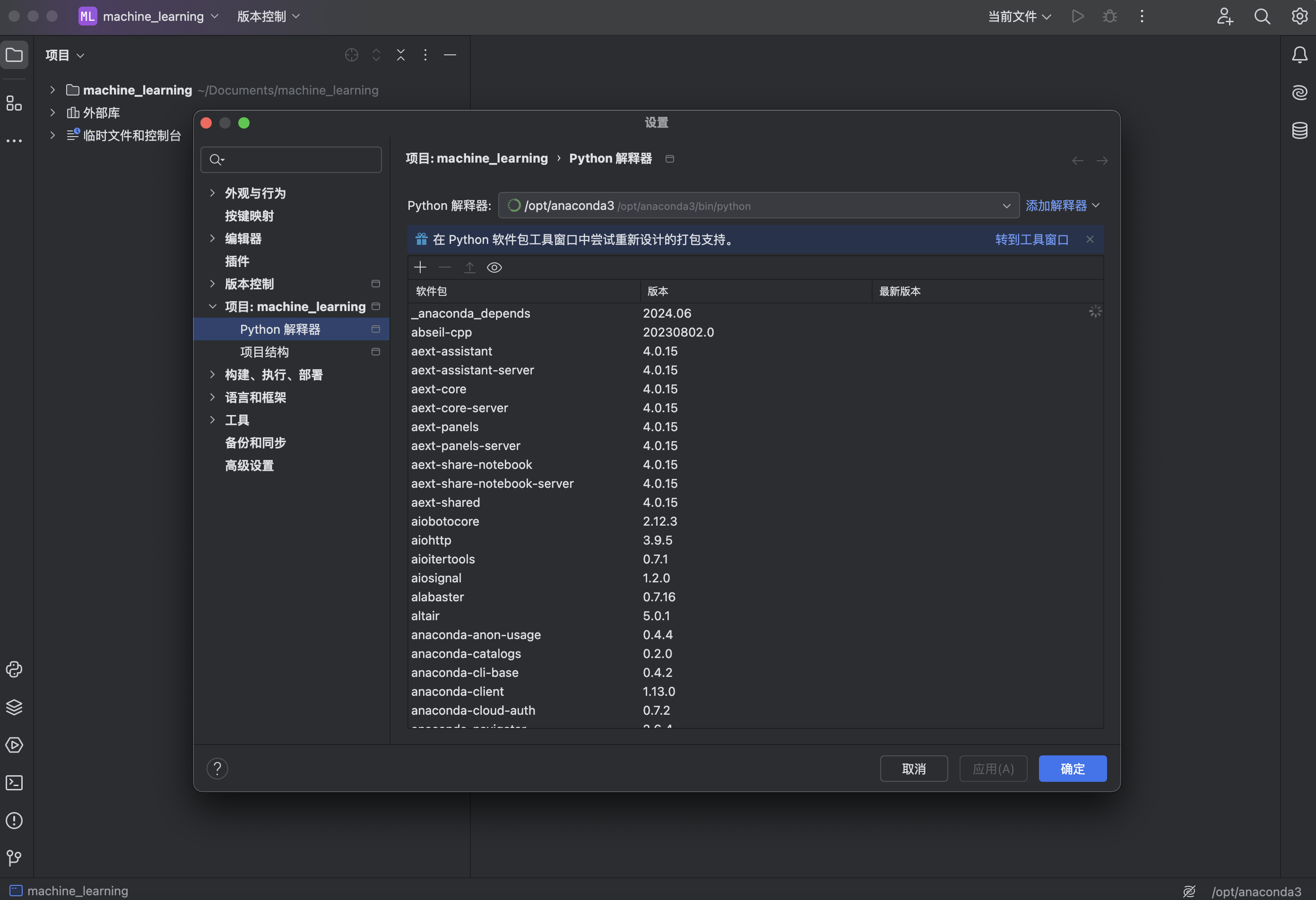The width and height of the screenshot is (1316, 900).
Task: Hide the Project panel with minimize icon
Action: point(450,55)
